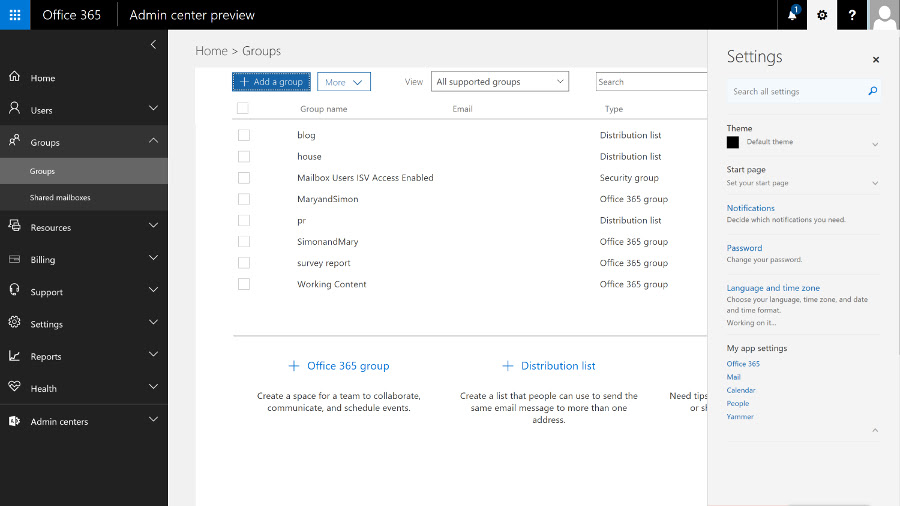
Task: Expand the Users menu chevron
Action: tap(153, 108)
